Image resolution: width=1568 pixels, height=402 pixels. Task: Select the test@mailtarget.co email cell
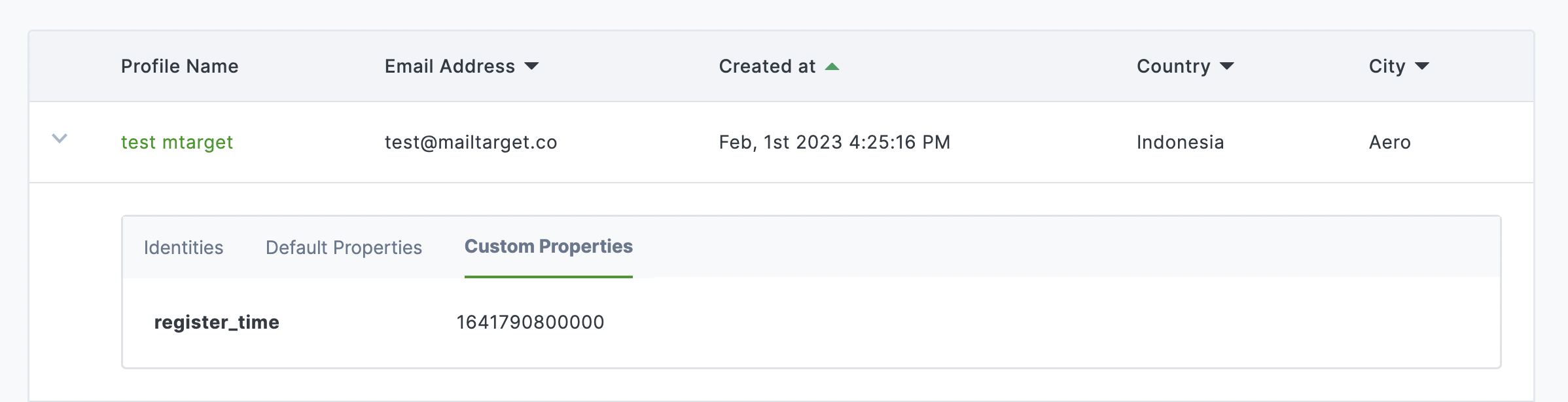click(471, 142)
